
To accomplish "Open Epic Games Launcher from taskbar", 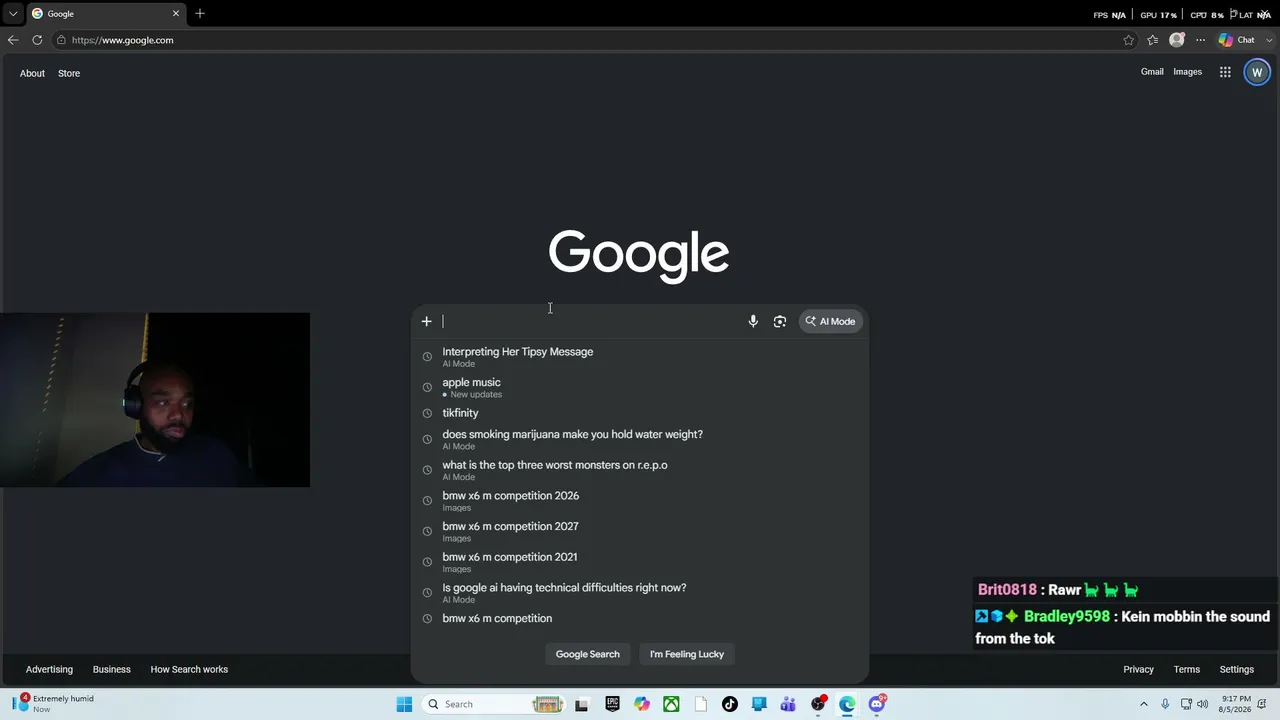I will pyautogui.click(x=612, y=704).
